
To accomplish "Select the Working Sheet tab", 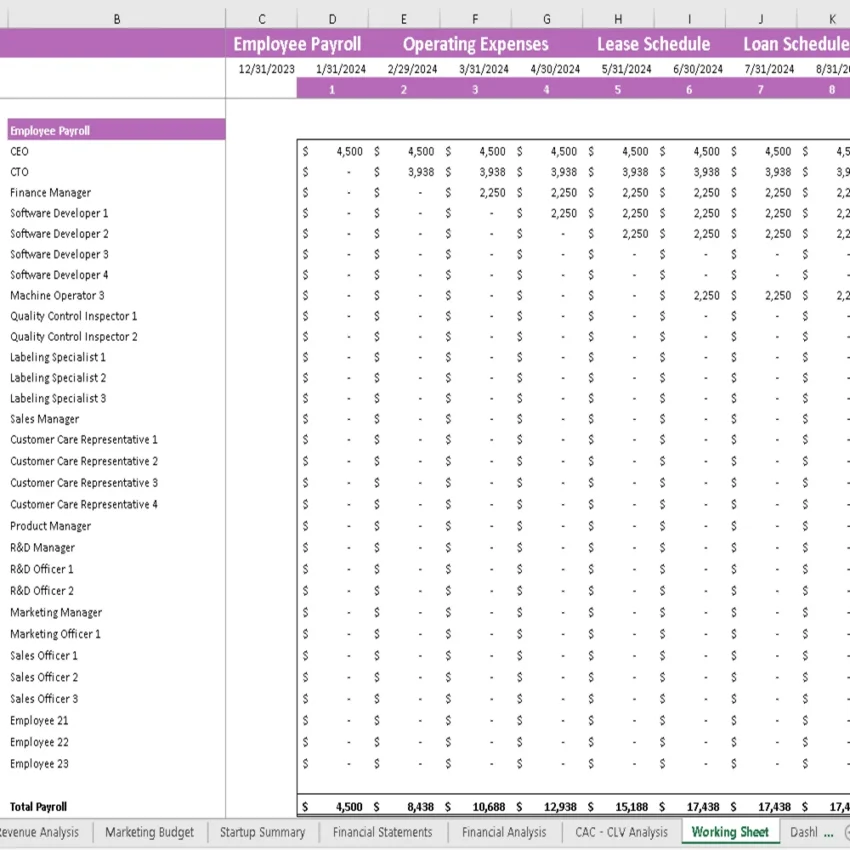I will 729,832.
